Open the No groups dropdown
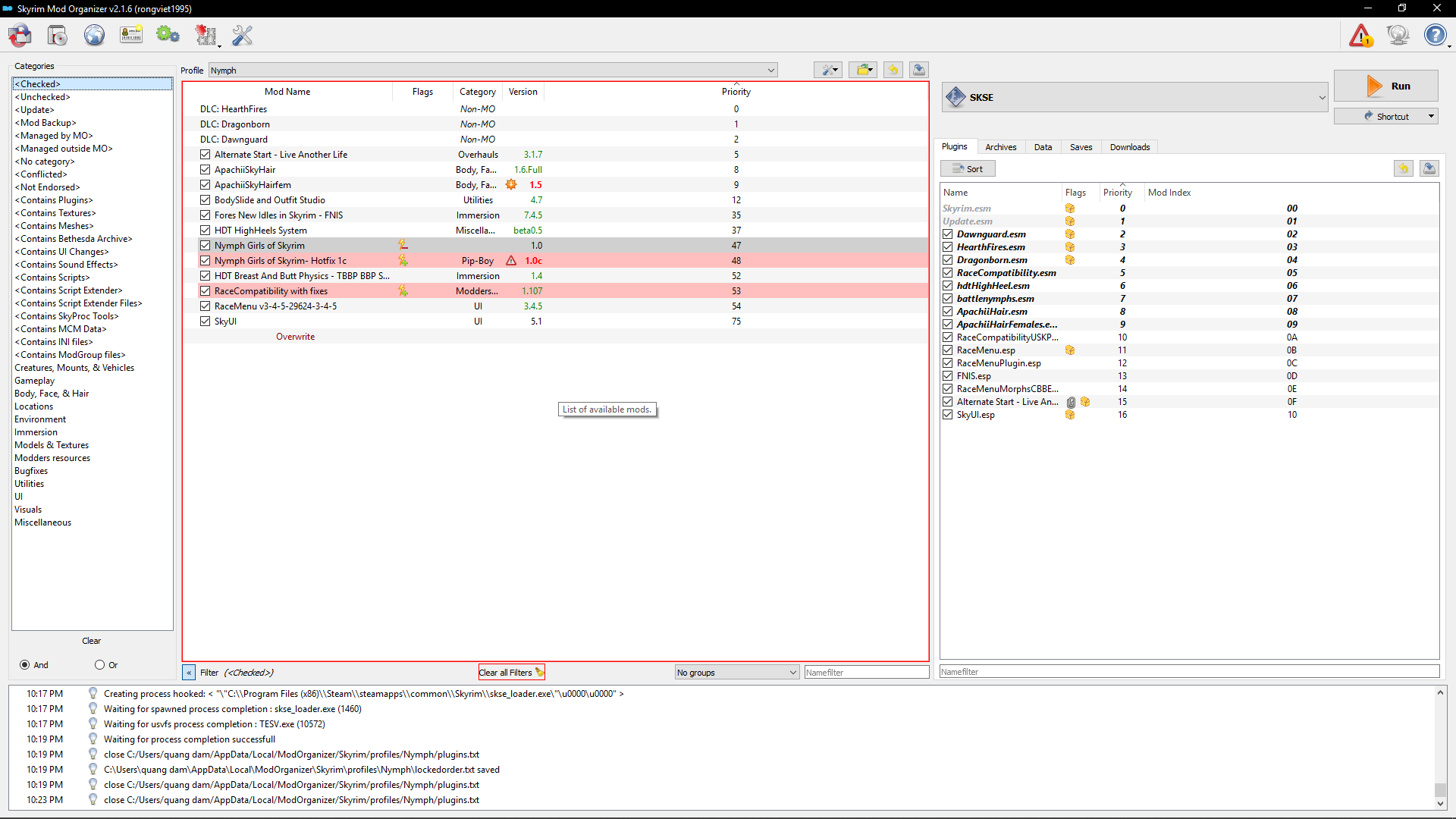The height and width of the screenshot is (819, 1456). coord(737,672)
